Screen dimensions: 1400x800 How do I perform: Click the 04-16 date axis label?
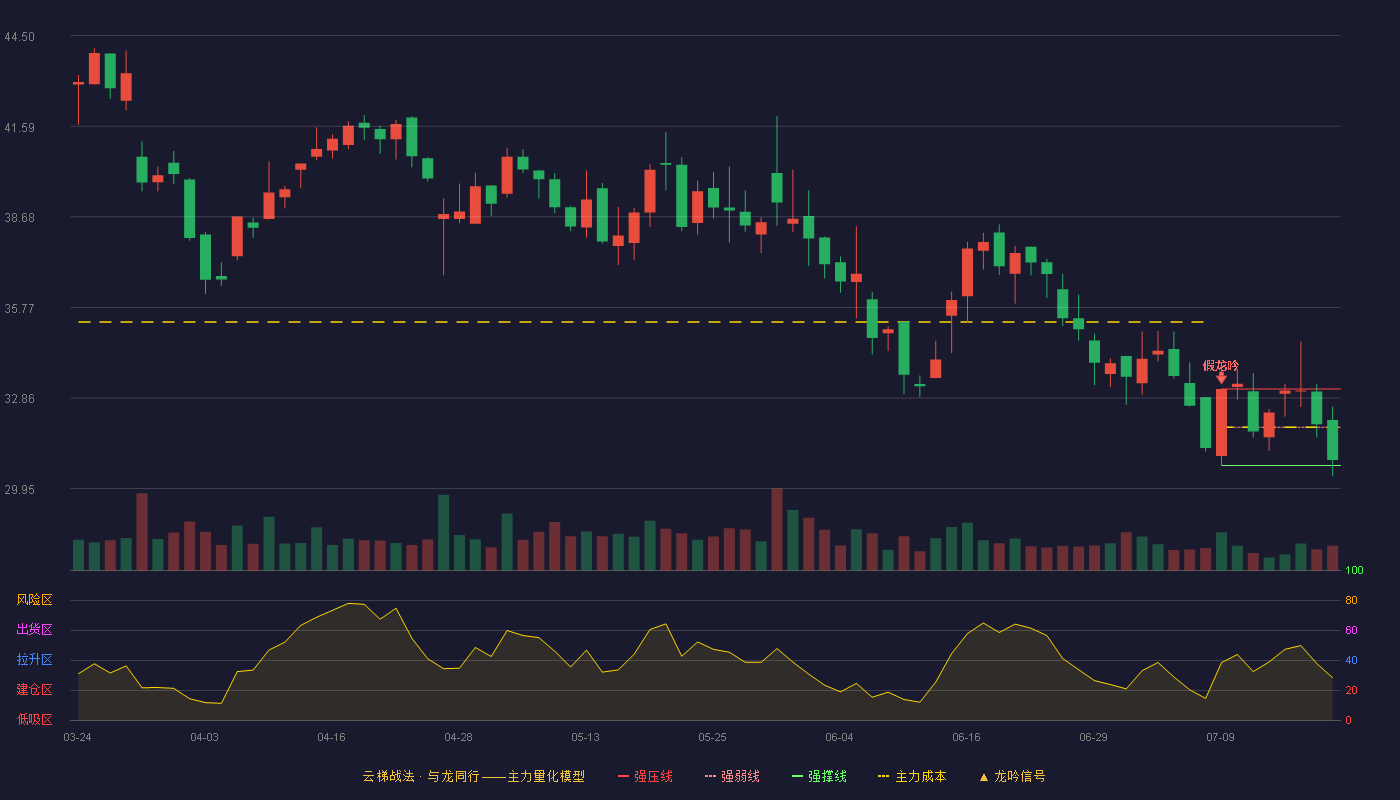331,737
